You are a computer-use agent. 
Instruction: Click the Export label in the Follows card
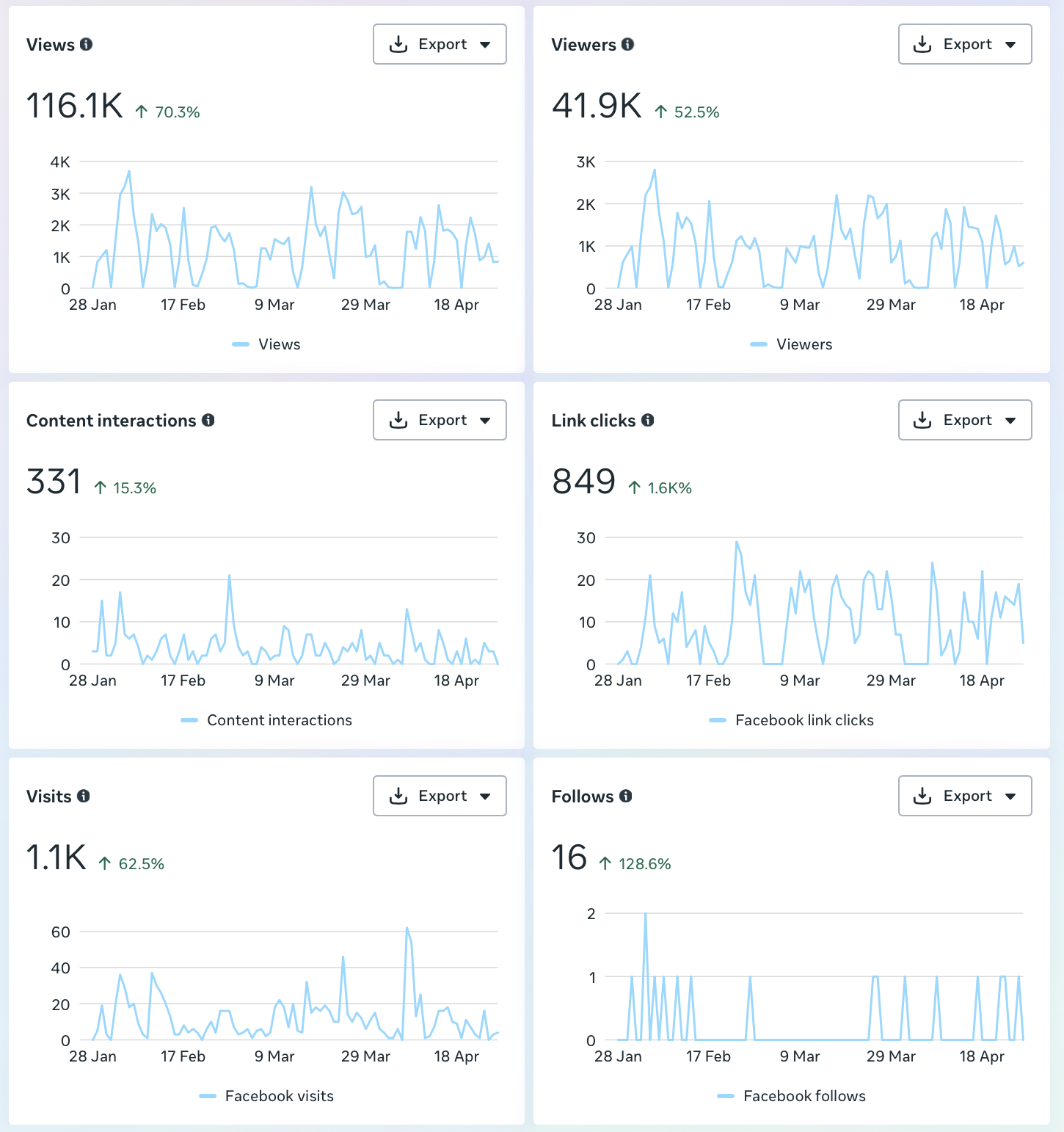tap(968, 796)
